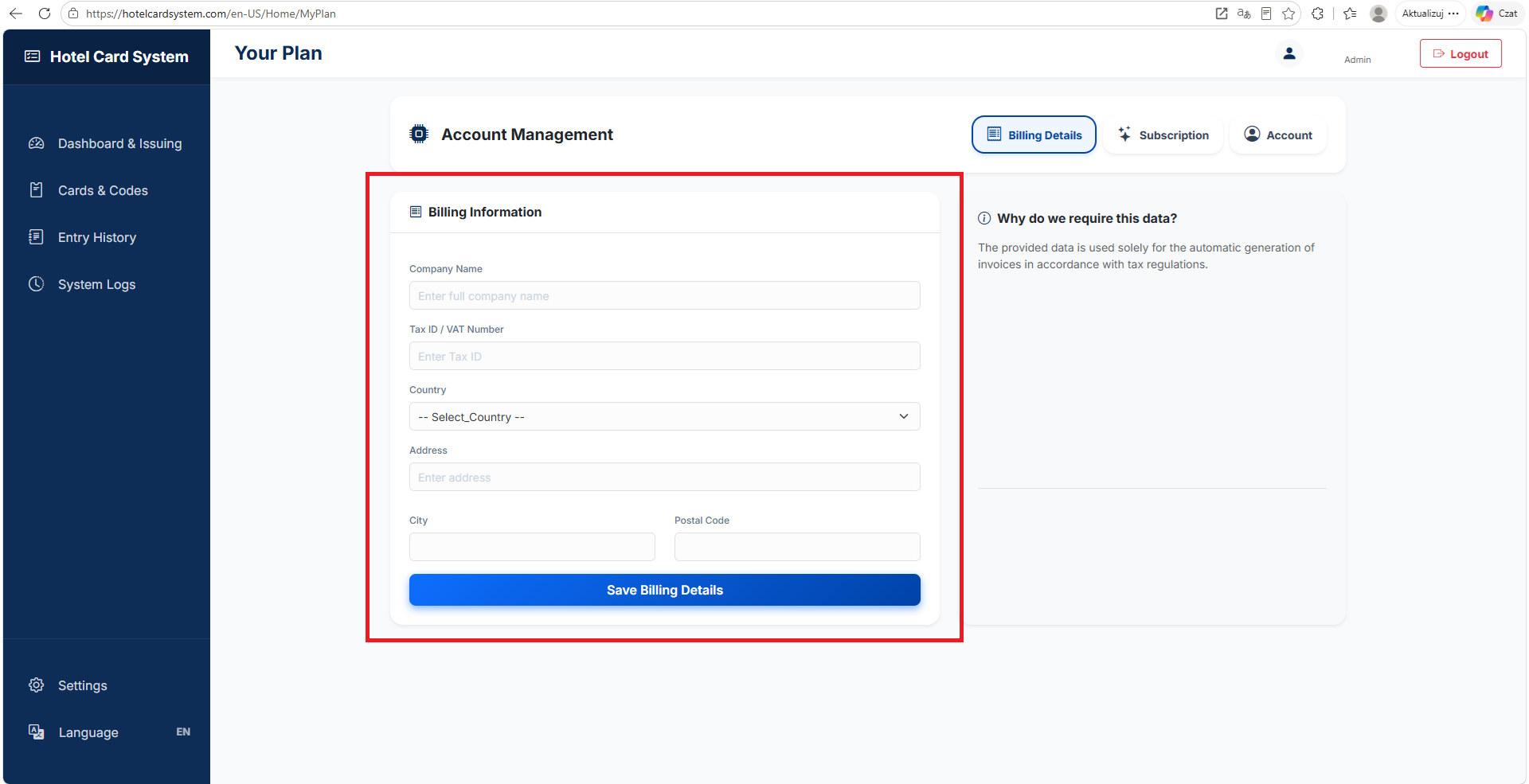Reload the current page
1529x784 pixels.
click(45, 14)
